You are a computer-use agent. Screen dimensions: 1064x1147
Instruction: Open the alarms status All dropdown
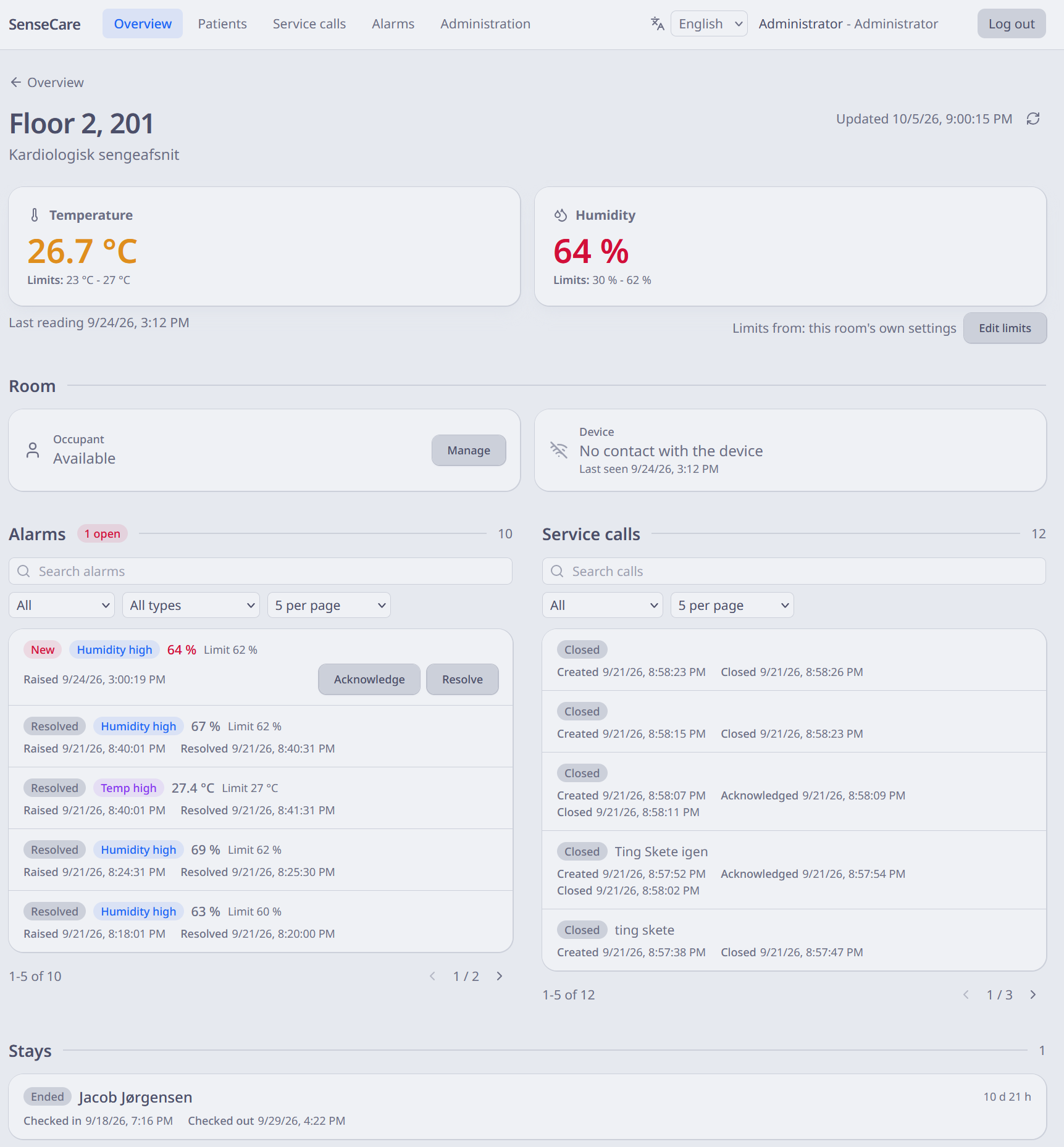click(x=62, y=605)
